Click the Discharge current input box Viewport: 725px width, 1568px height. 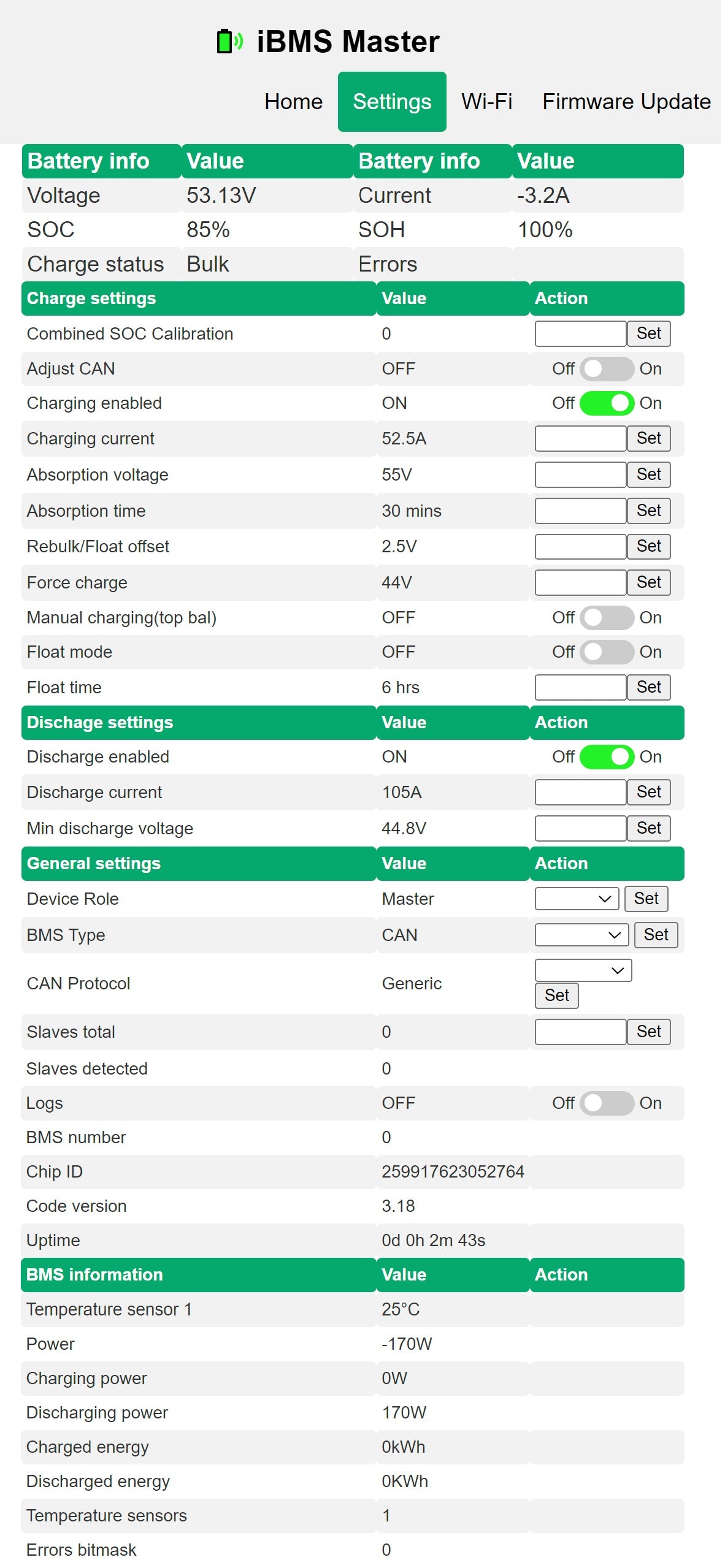[x=580, y=793]
